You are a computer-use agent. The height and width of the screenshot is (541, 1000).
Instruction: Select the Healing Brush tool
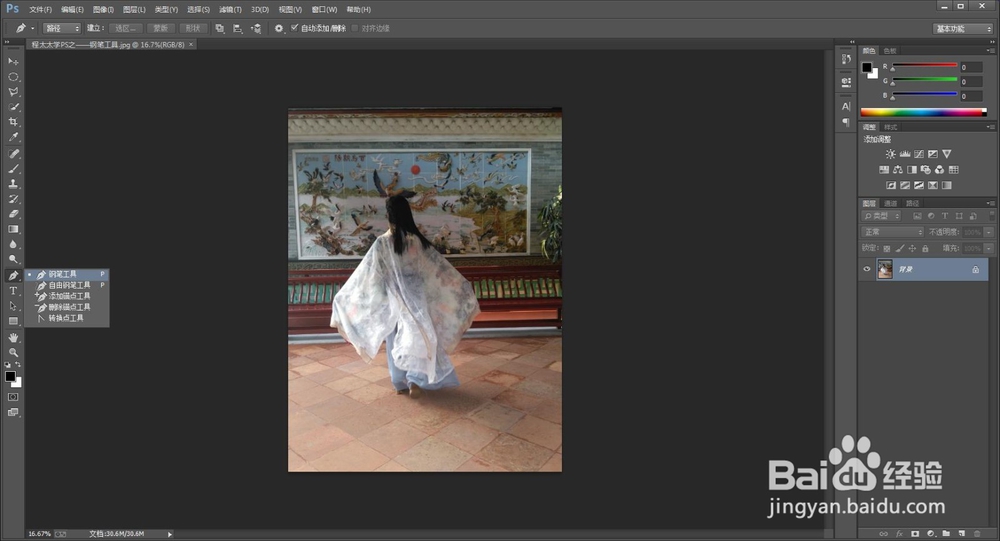[x=13, y=154]
